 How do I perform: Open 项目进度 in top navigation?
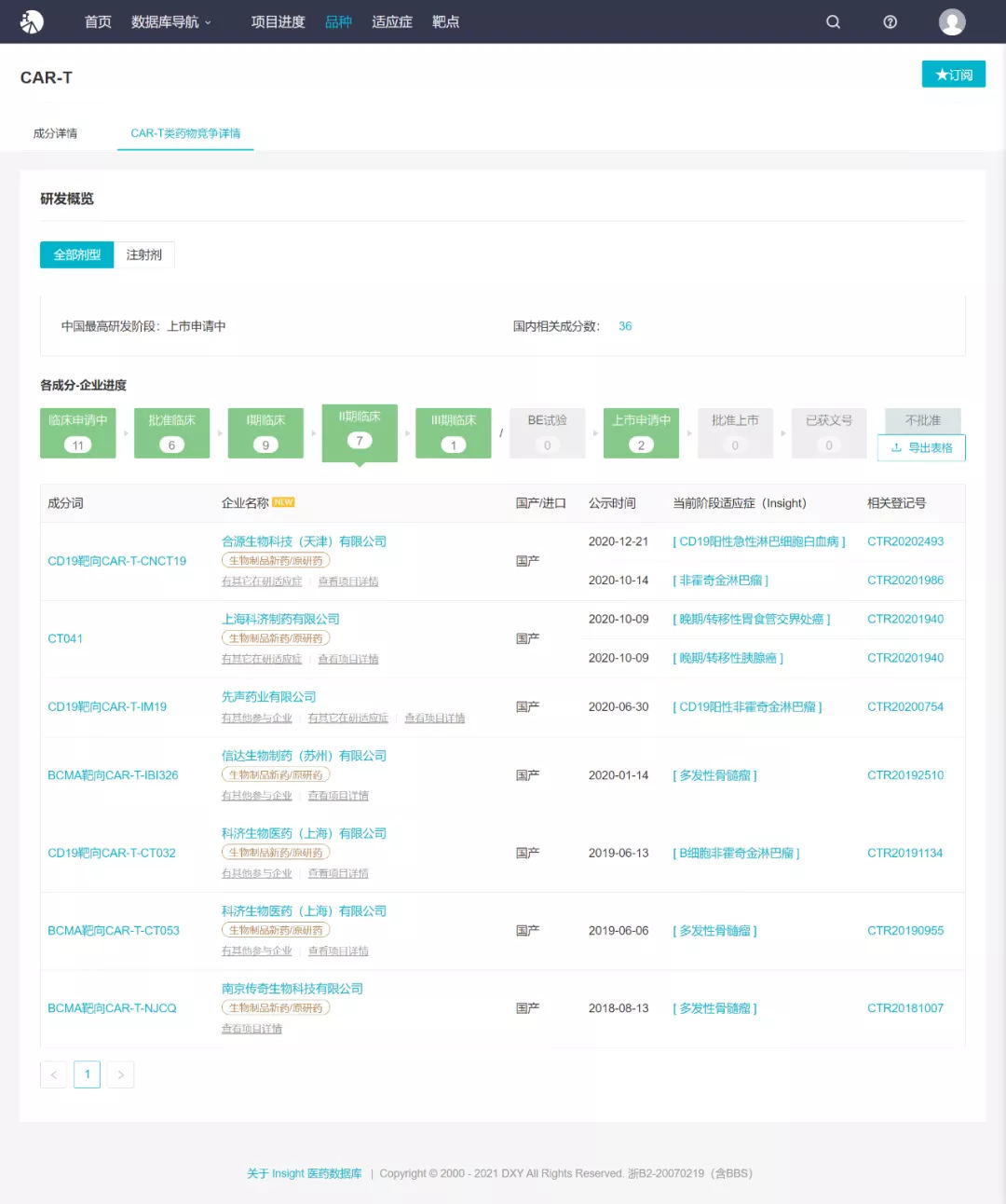[x=278, y=21]
